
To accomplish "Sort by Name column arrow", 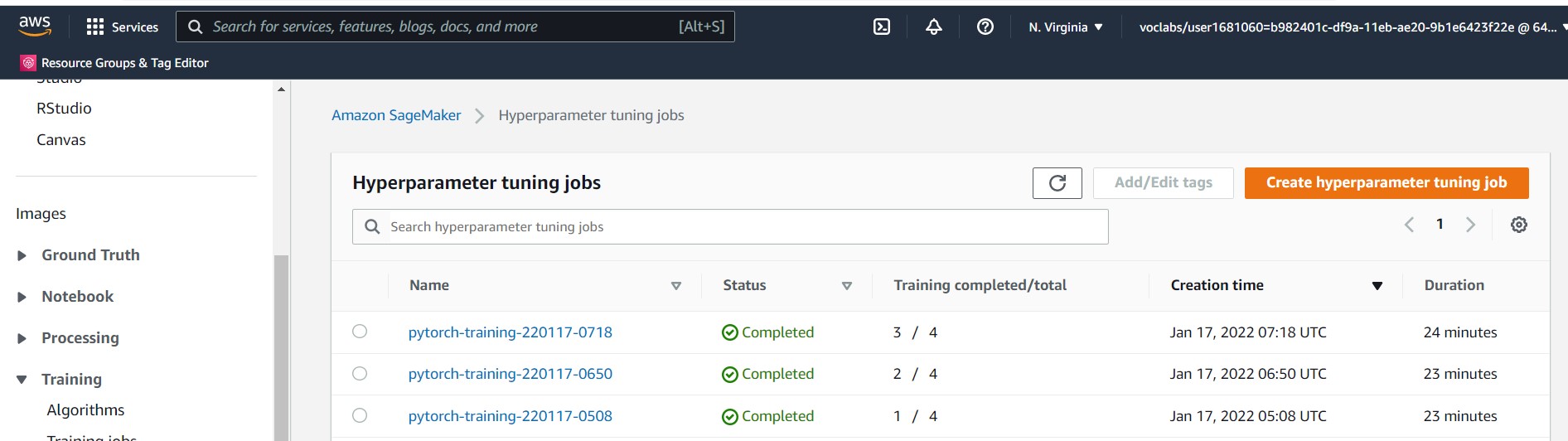I will (676, 286).
